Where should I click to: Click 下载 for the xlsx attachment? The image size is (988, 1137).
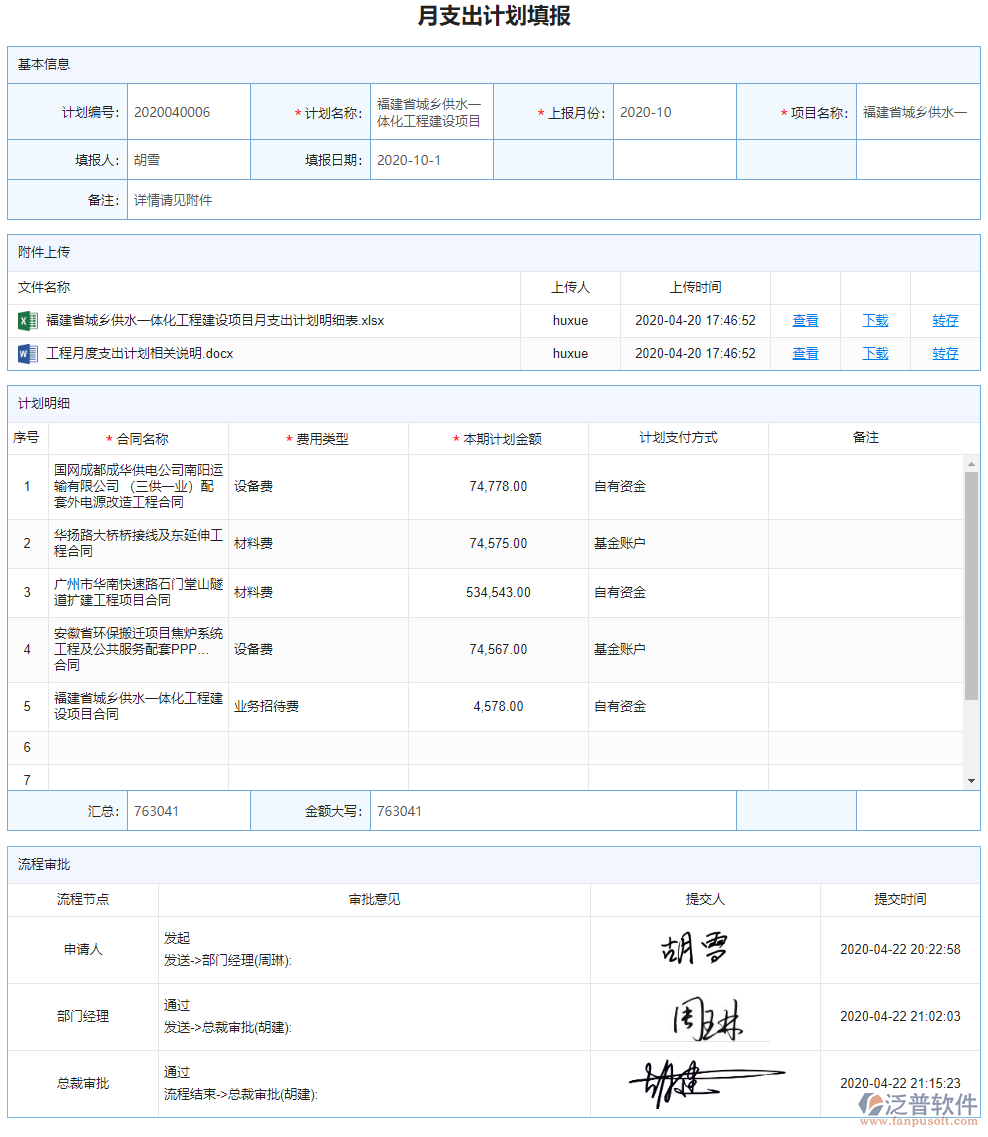coord(875,319)
